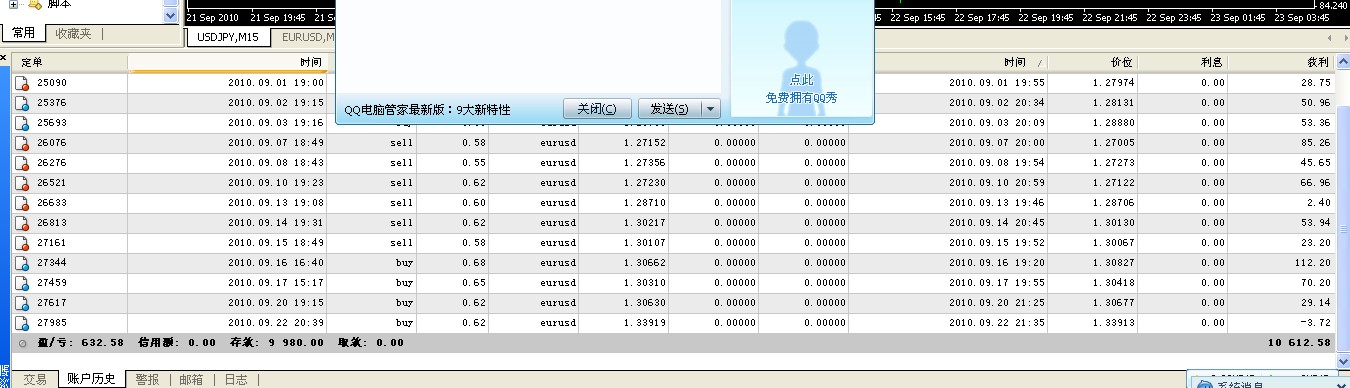The image size is (1350, 388).
Task: Sort by the close 时间 column header
Action: pos(948,63)
